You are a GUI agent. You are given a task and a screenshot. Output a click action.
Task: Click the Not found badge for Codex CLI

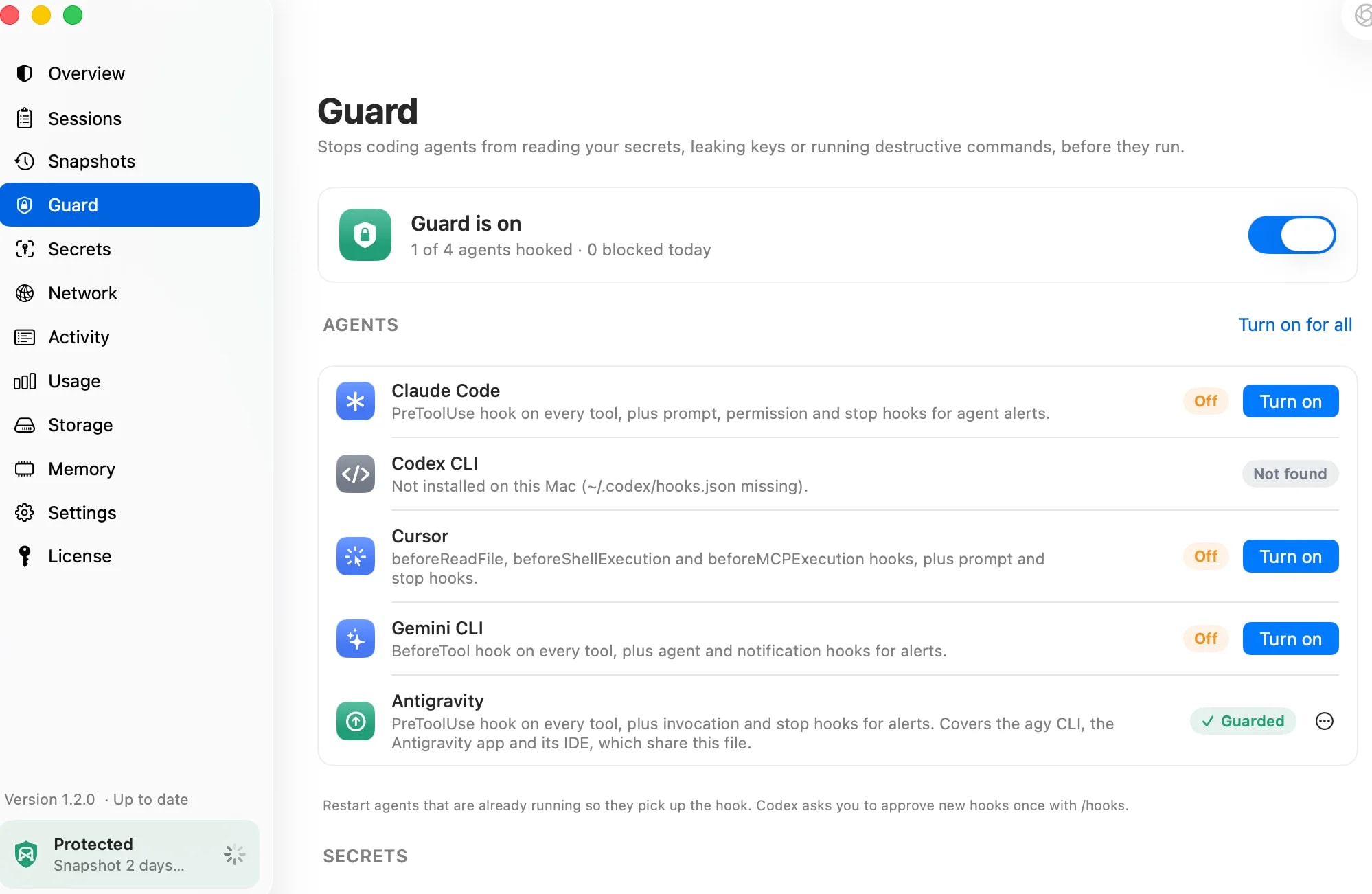(x=1290, y=474)
